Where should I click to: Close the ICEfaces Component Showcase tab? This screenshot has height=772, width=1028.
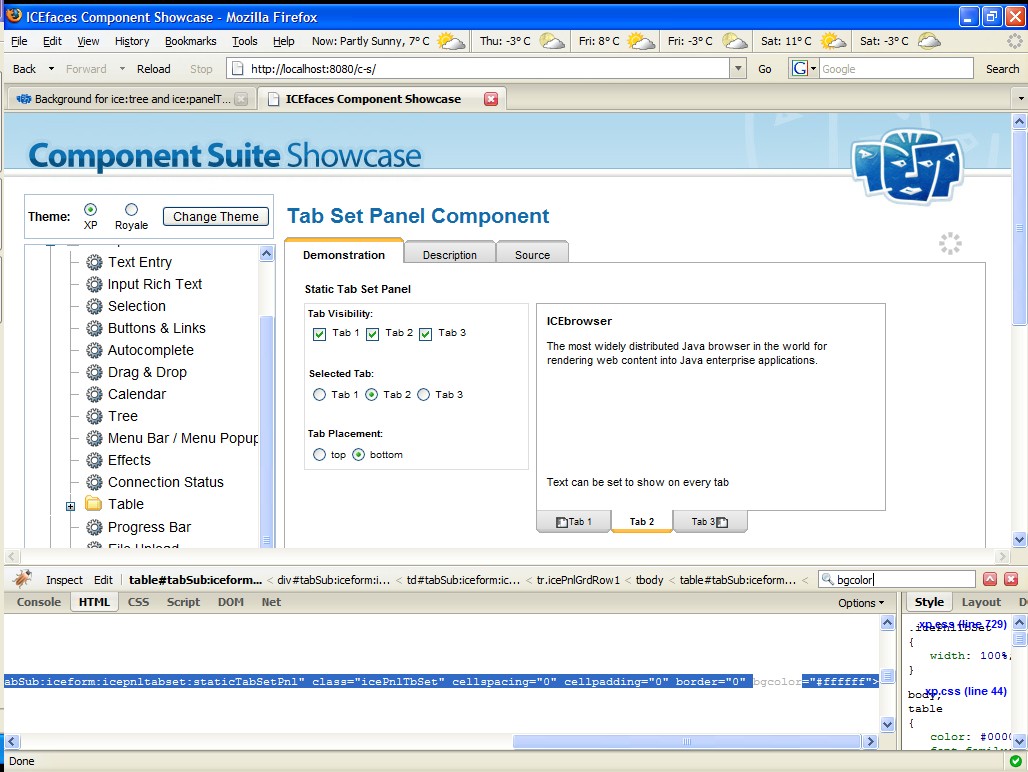490,99
